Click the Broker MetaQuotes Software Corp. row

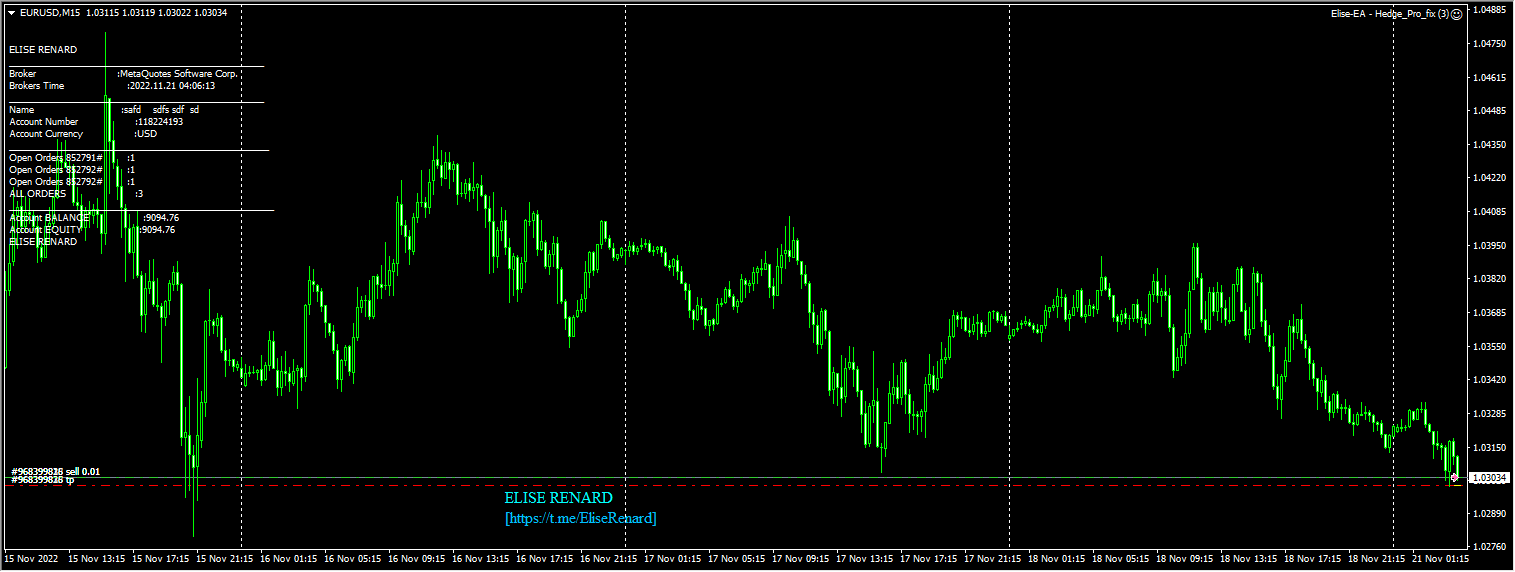tap(123, 74)
